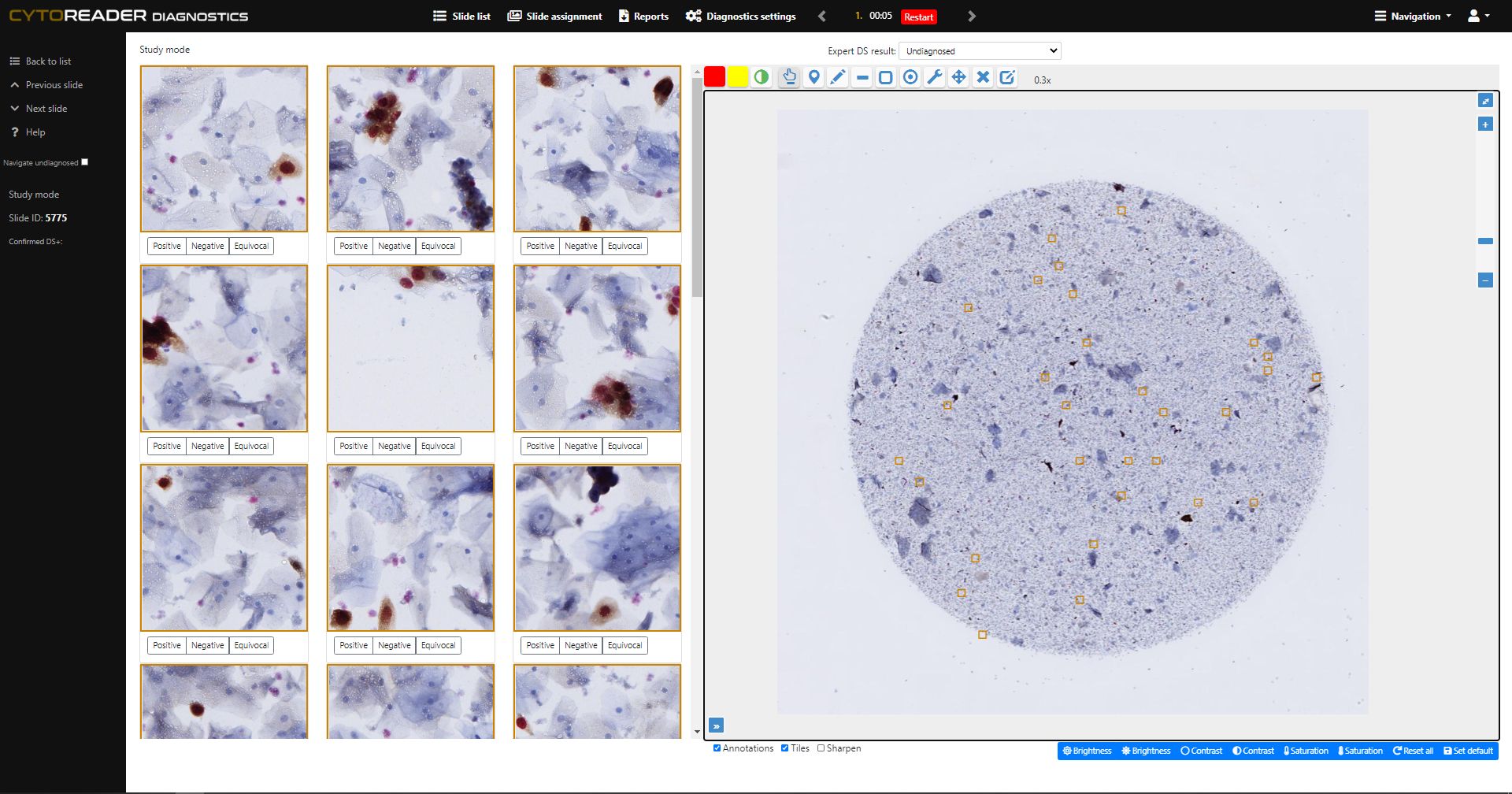Viewport: 1512px width, 794px height.
Task: Decrease brightness with outlined sun button
Action: pyautogui.click(x=1087, y=751)
